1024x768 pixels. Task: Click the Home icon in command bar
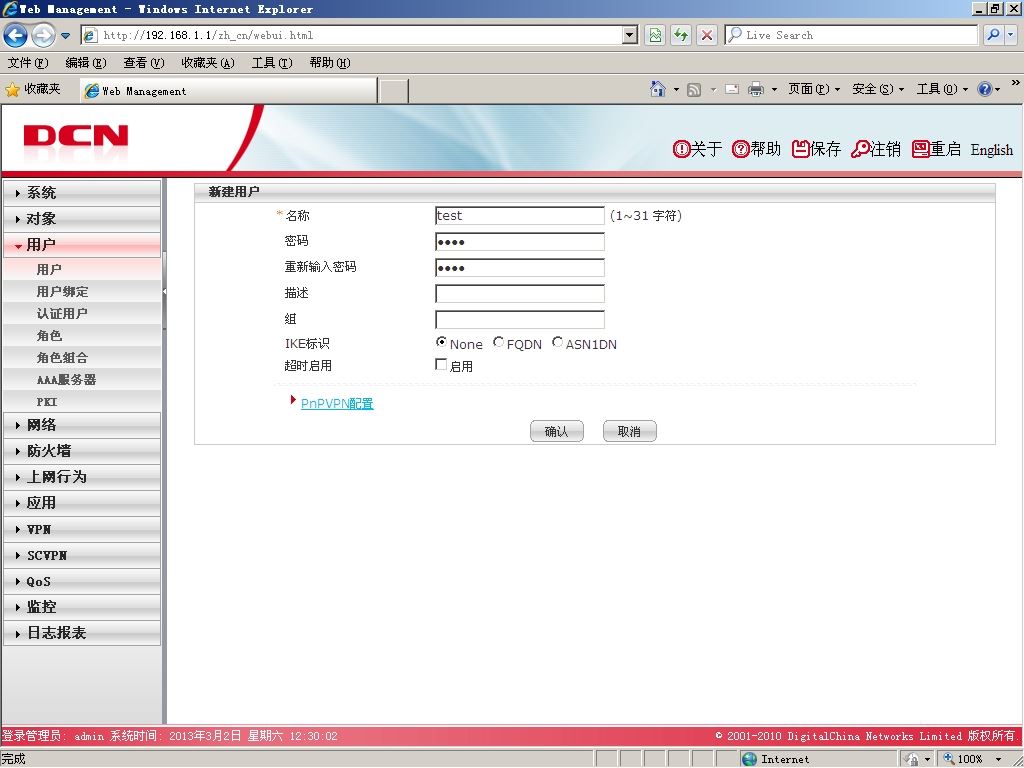click(x=658, y=89)
